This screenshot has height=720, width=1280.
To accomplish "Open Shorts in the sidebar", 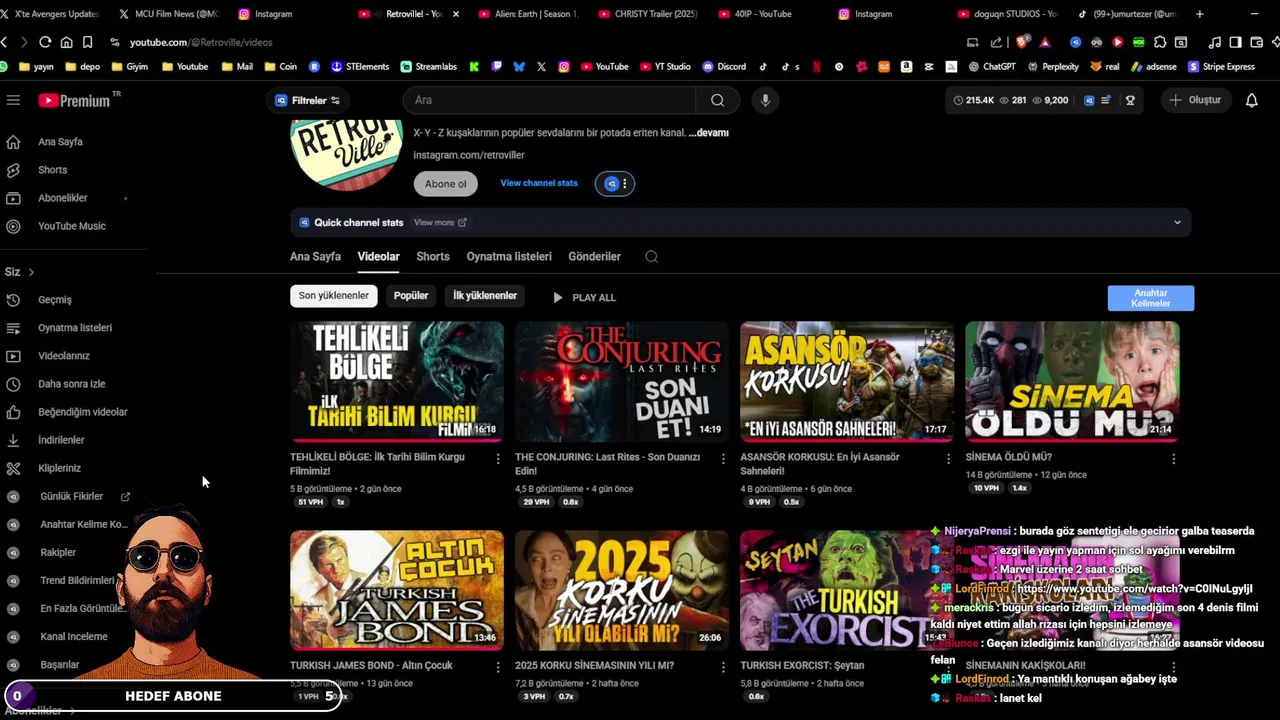I will (52, 170).
